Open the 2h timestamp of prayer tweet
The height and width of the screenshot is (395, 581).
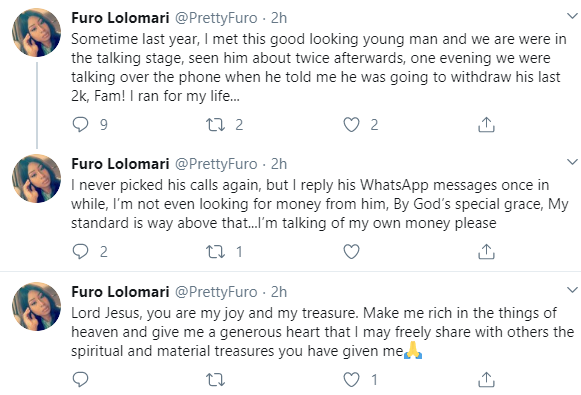coord(279,292)
